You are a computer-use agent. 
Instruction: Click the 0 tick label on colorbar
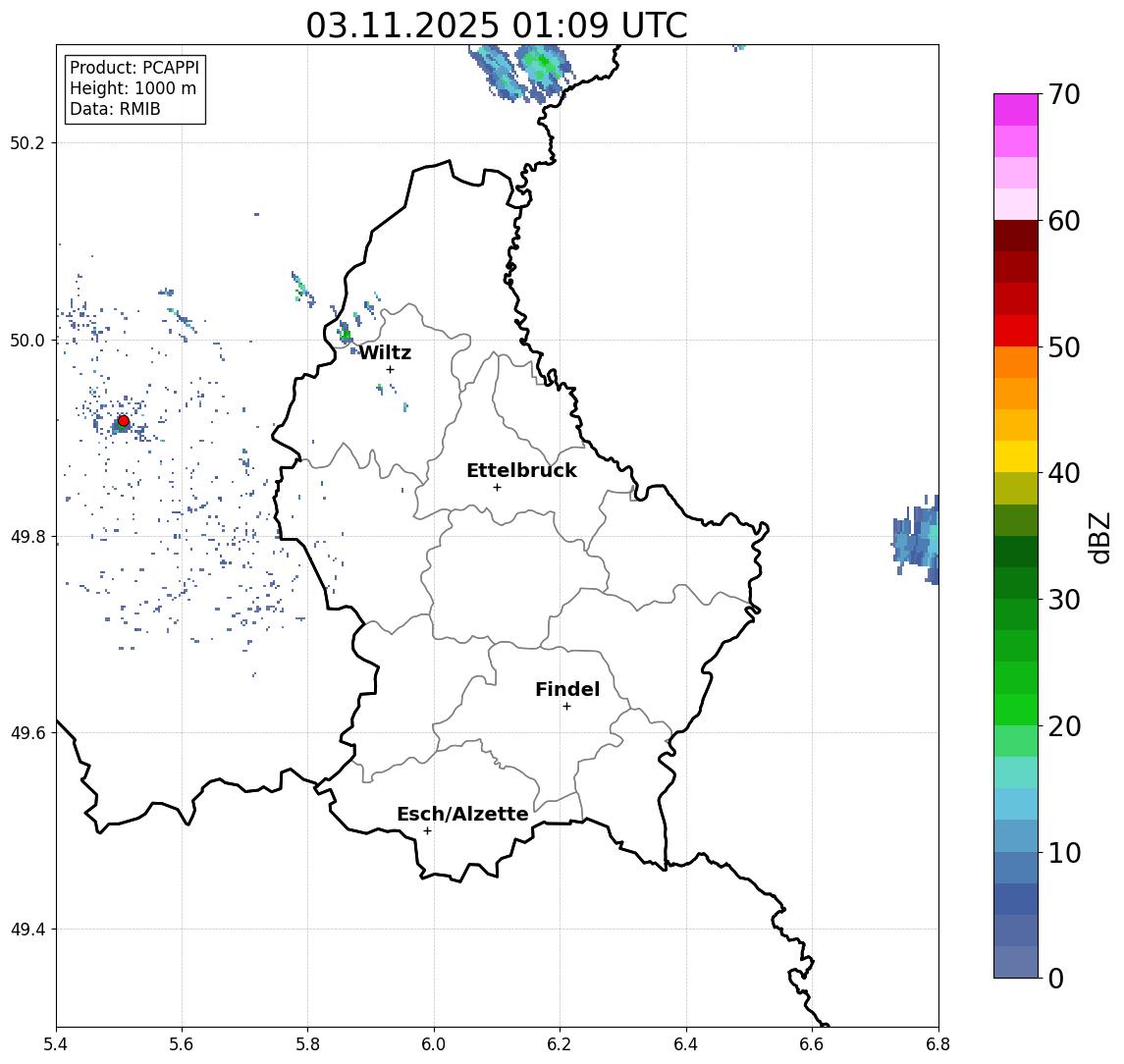(1056, 978)
